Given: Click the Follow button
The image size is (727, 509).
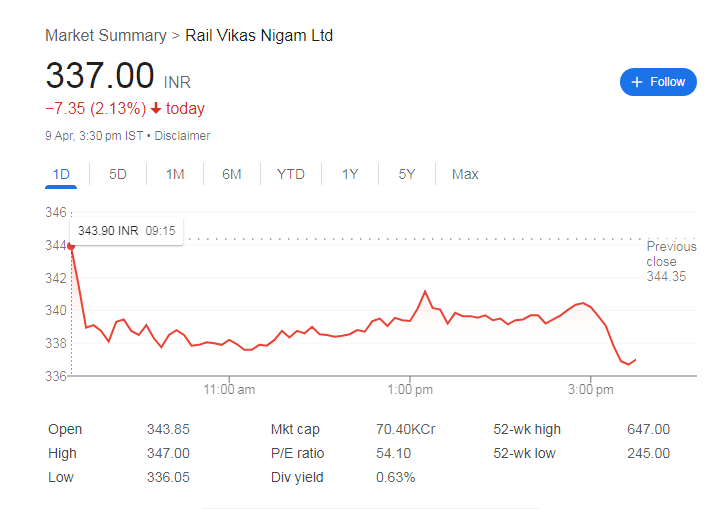Looking at the screenshot, I should coord(658,82).
